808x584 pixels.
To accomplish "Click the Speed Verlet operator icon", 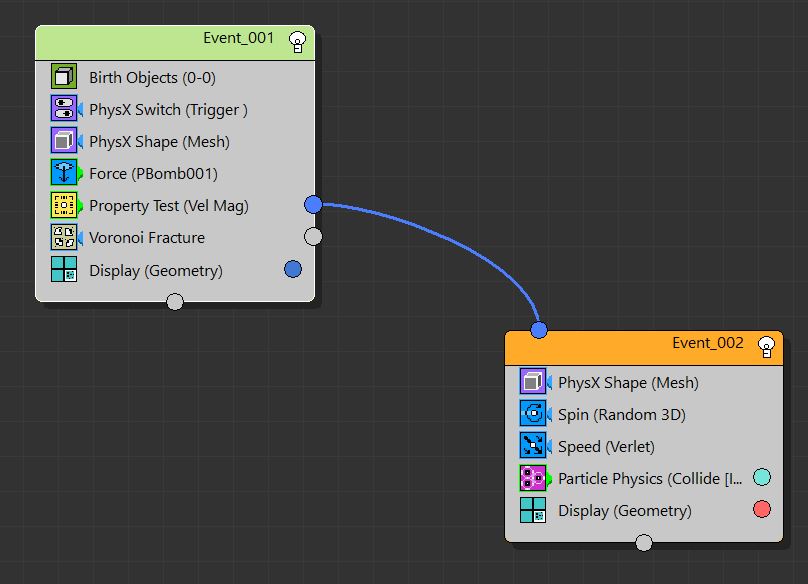I will tap(533, 446).
